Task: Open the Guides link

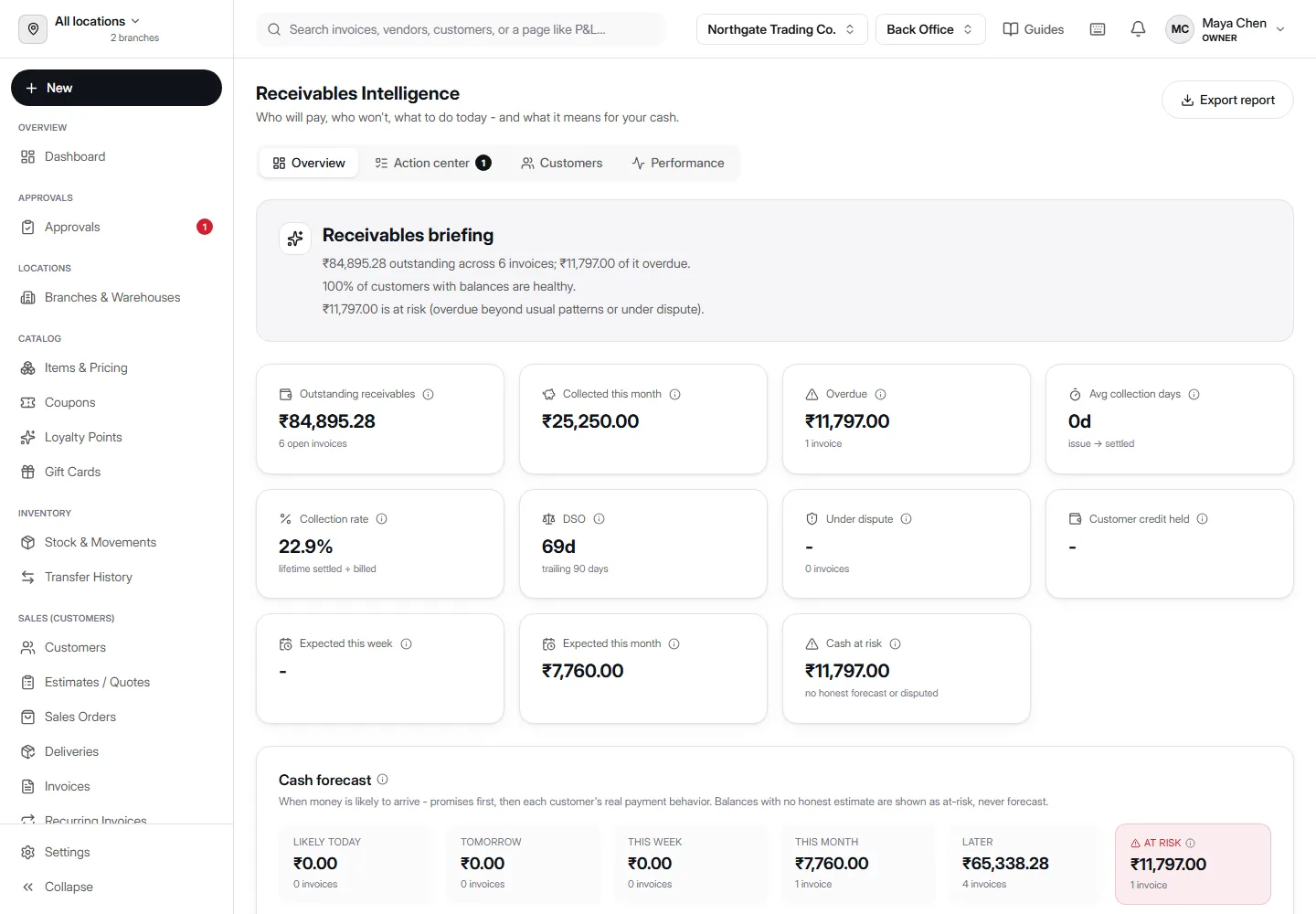Action: (x=1034, y=29)
